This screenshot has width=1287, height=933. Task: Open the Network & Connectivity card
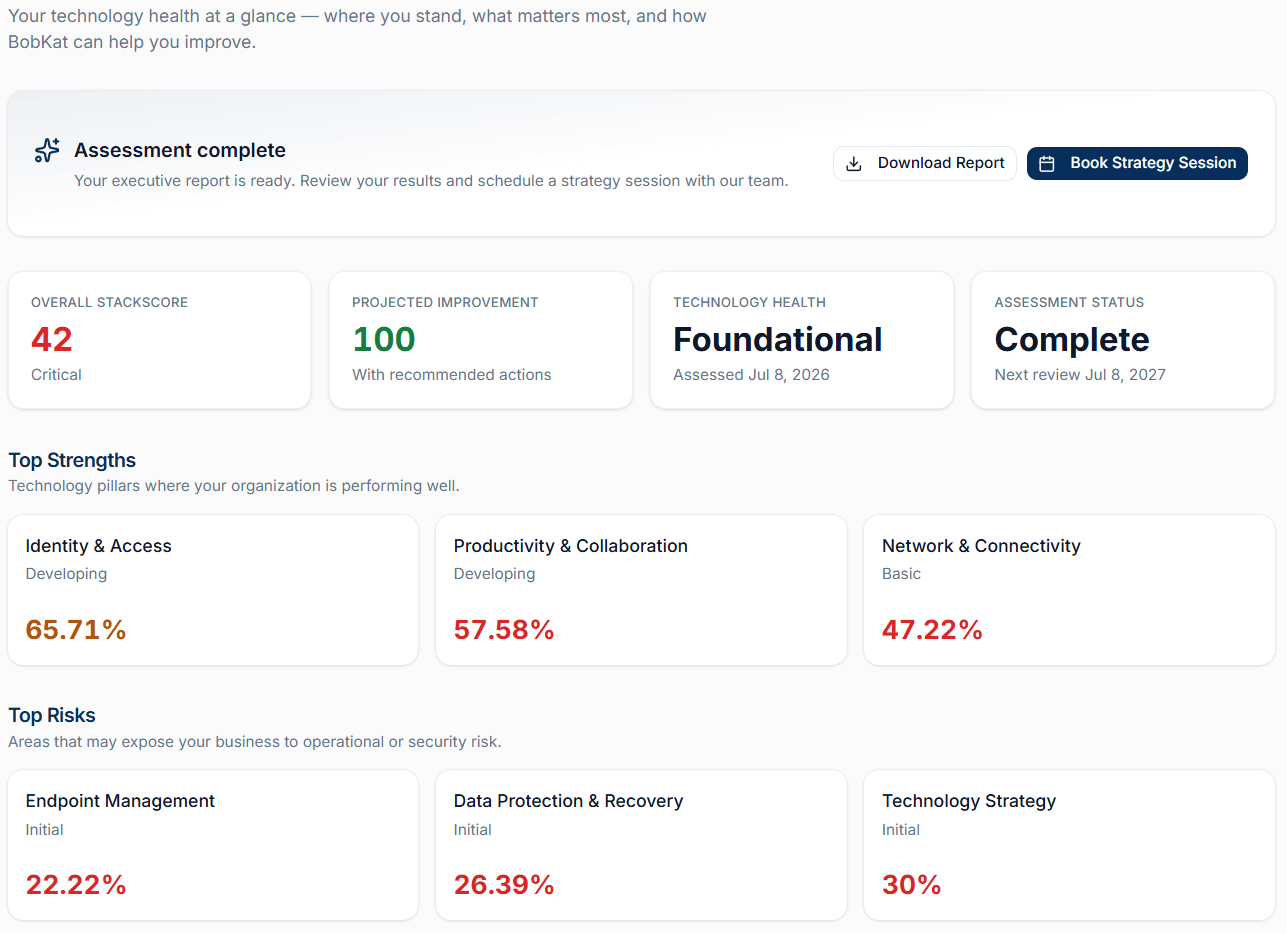point(1069,590)
